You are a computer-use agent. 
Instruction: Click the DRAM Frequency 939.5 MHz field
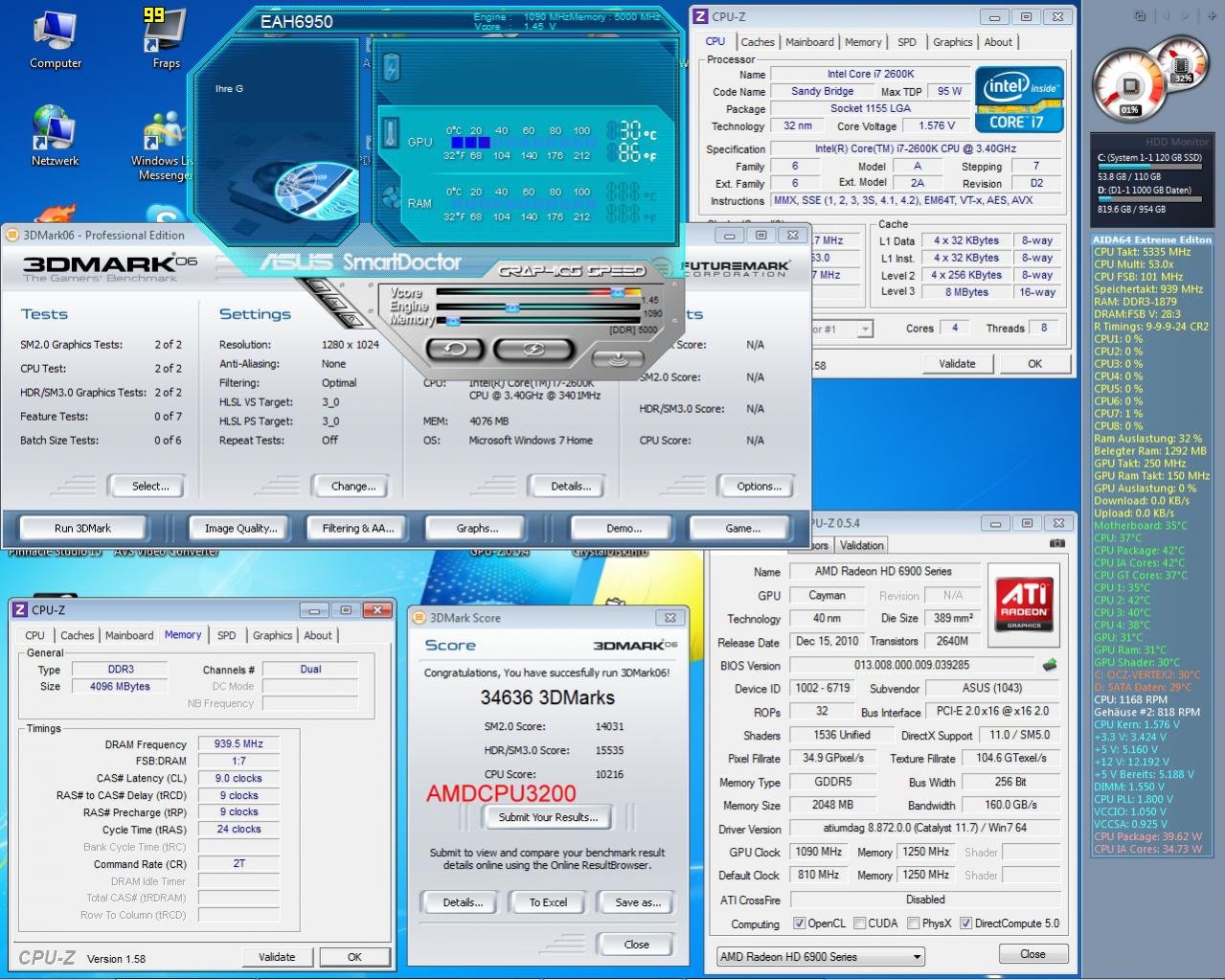[238, 743]
